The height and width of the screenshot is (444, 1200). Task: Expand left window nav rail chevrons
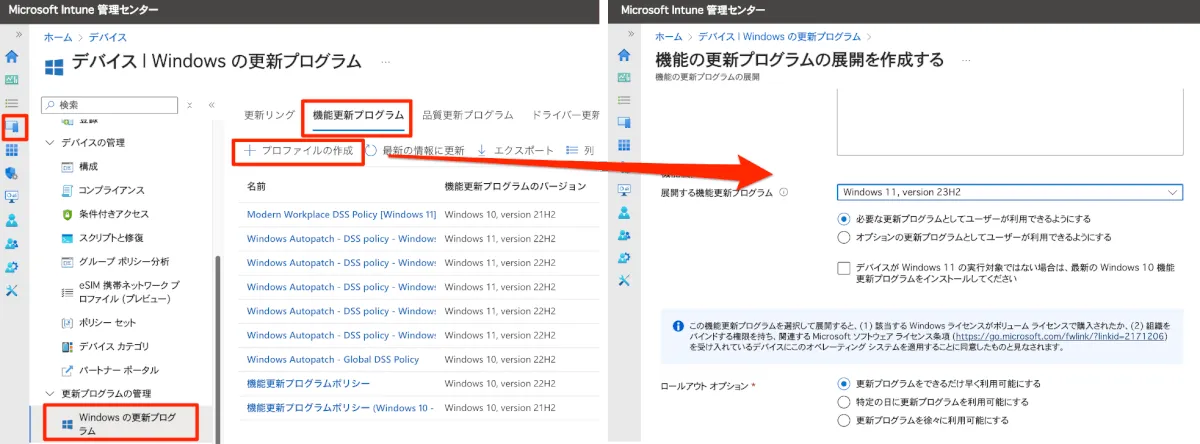click(17, 34)
